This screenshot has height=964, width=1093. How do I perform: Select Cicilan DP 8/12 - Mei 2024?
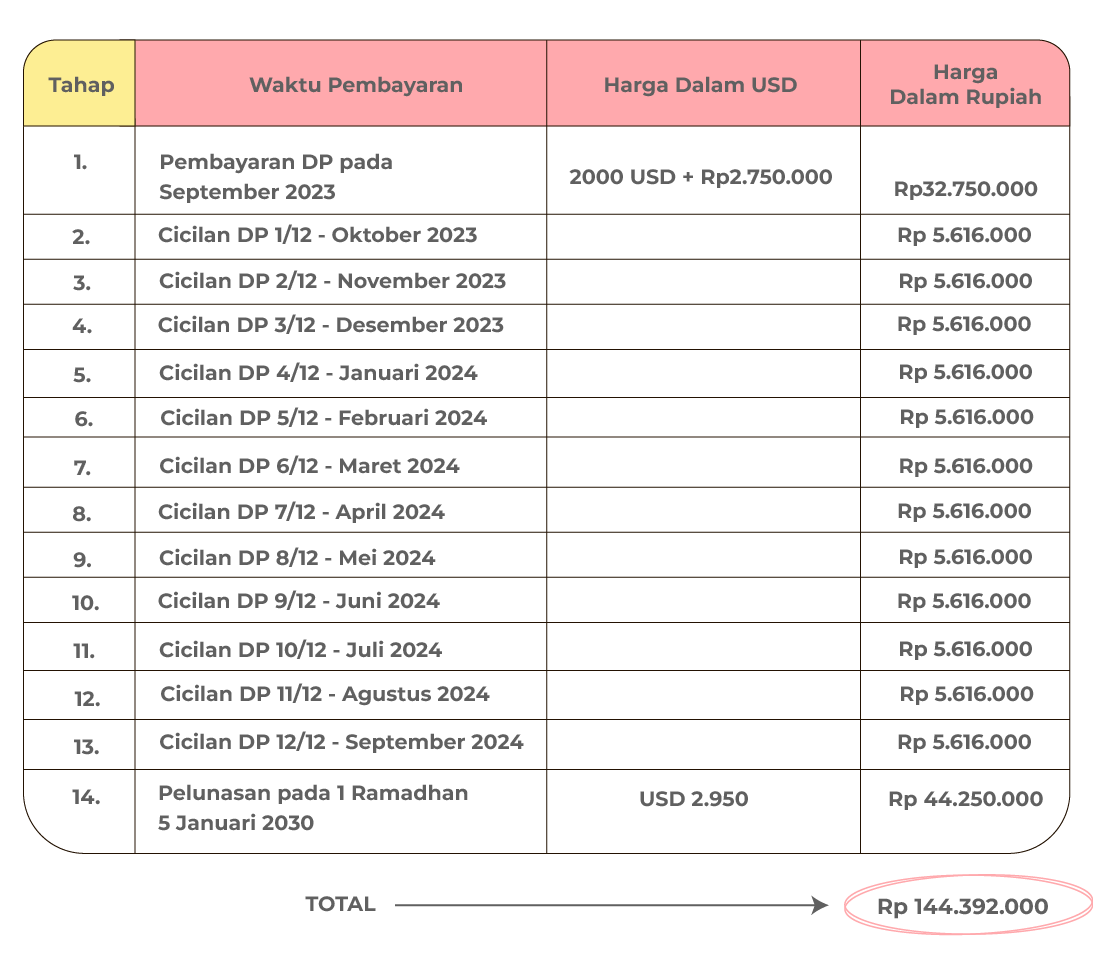point(297,558)
